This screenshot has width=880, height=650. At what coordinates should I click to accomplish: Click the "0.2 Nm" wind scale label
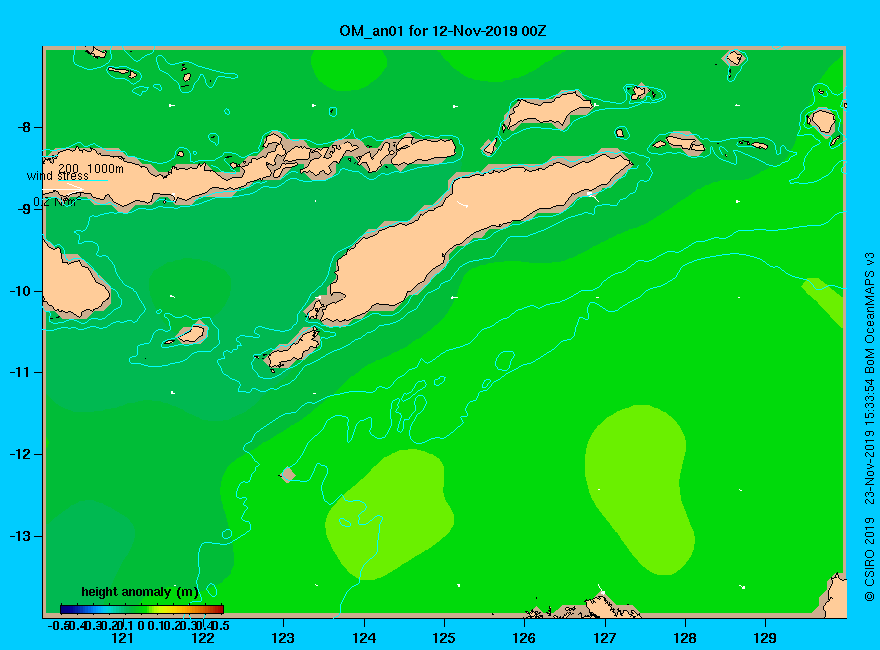click(x=56, y=202)
